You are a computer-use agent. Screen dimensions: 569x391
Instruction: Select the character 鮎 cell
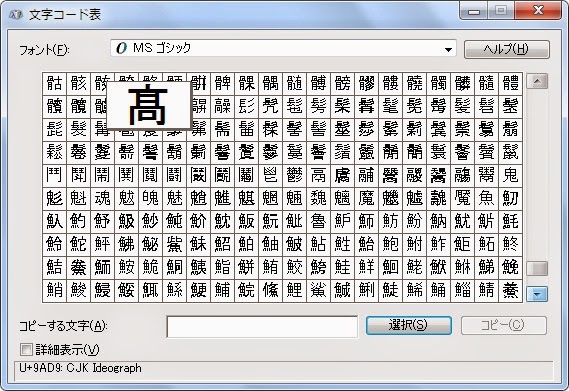point(318,244)
